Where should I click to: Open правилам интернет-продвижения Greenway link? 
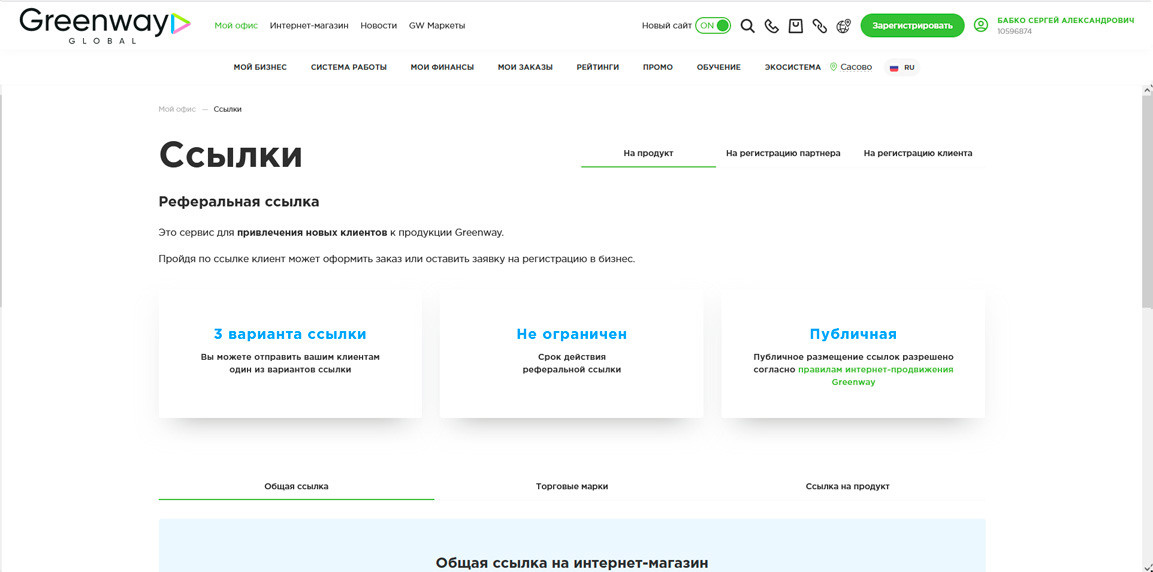875,376
